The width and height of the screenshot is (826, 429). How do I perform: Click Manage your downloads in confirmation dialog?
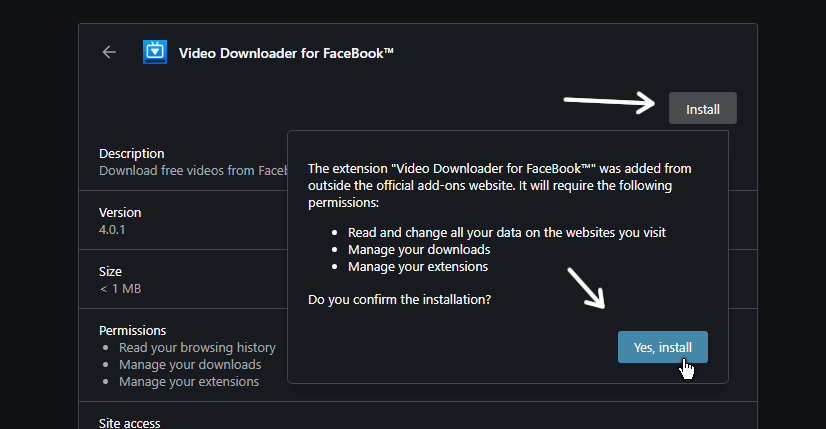pos(419,250)
